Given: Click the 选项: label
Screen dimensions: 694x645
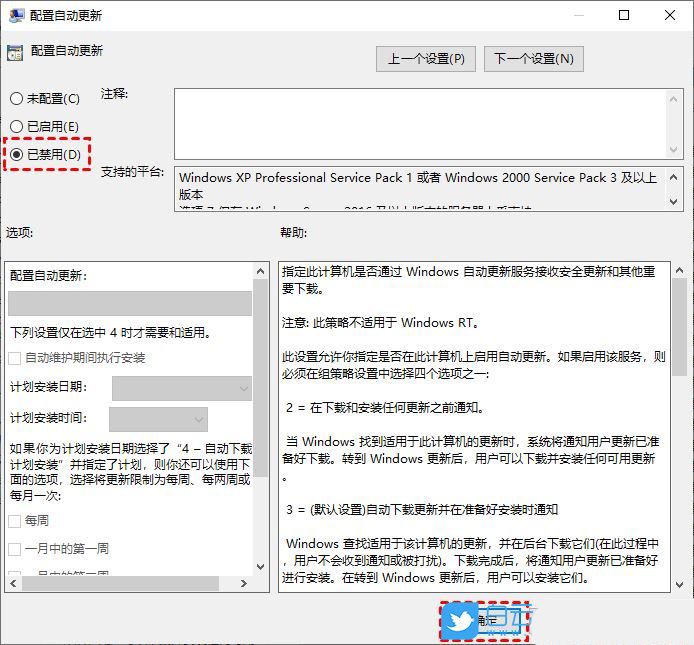Looking at the screenshot, I should coord(19,232).
